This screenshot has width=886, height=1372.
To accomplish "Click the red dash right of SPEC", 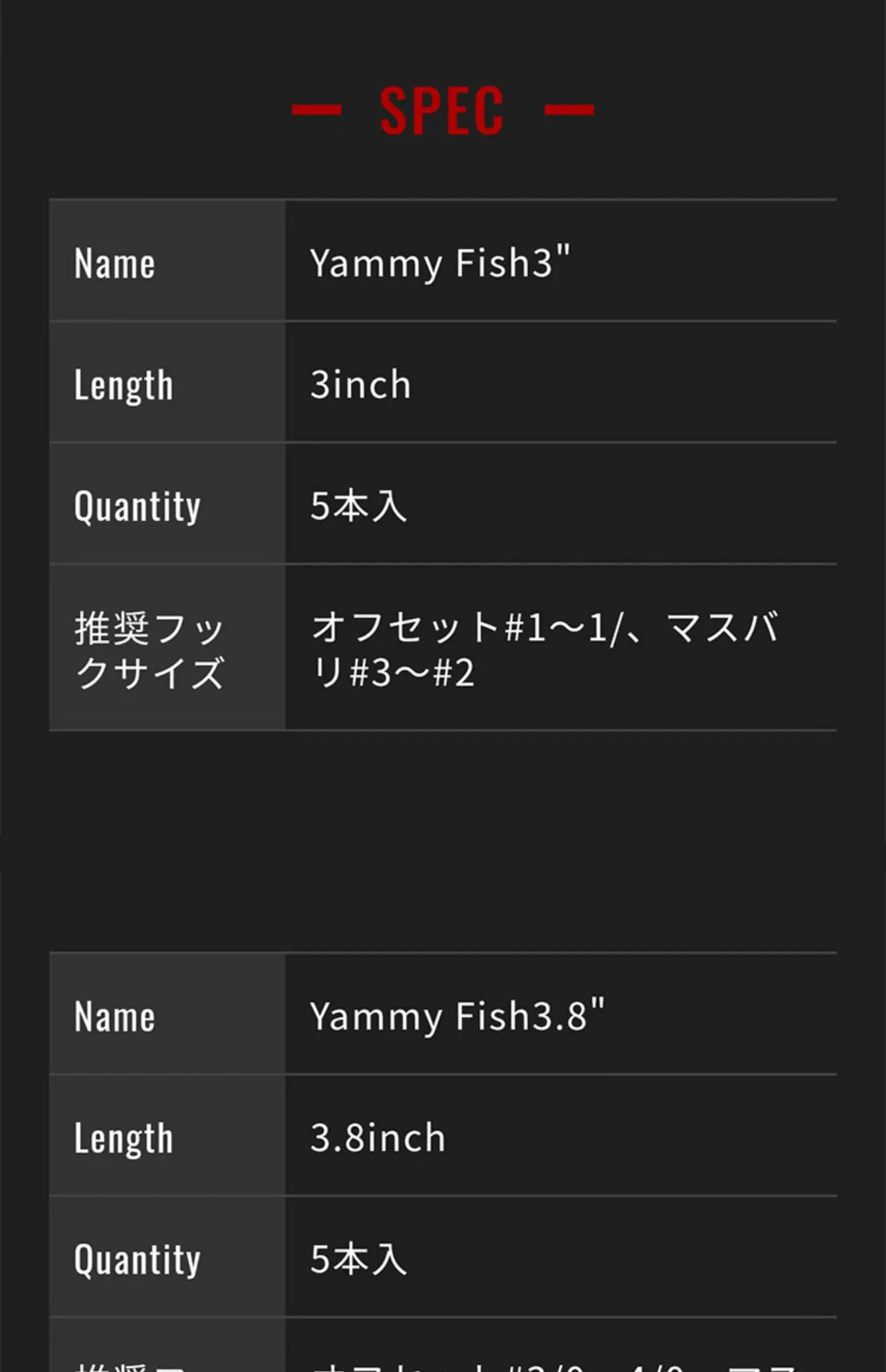I will point(569,110).
